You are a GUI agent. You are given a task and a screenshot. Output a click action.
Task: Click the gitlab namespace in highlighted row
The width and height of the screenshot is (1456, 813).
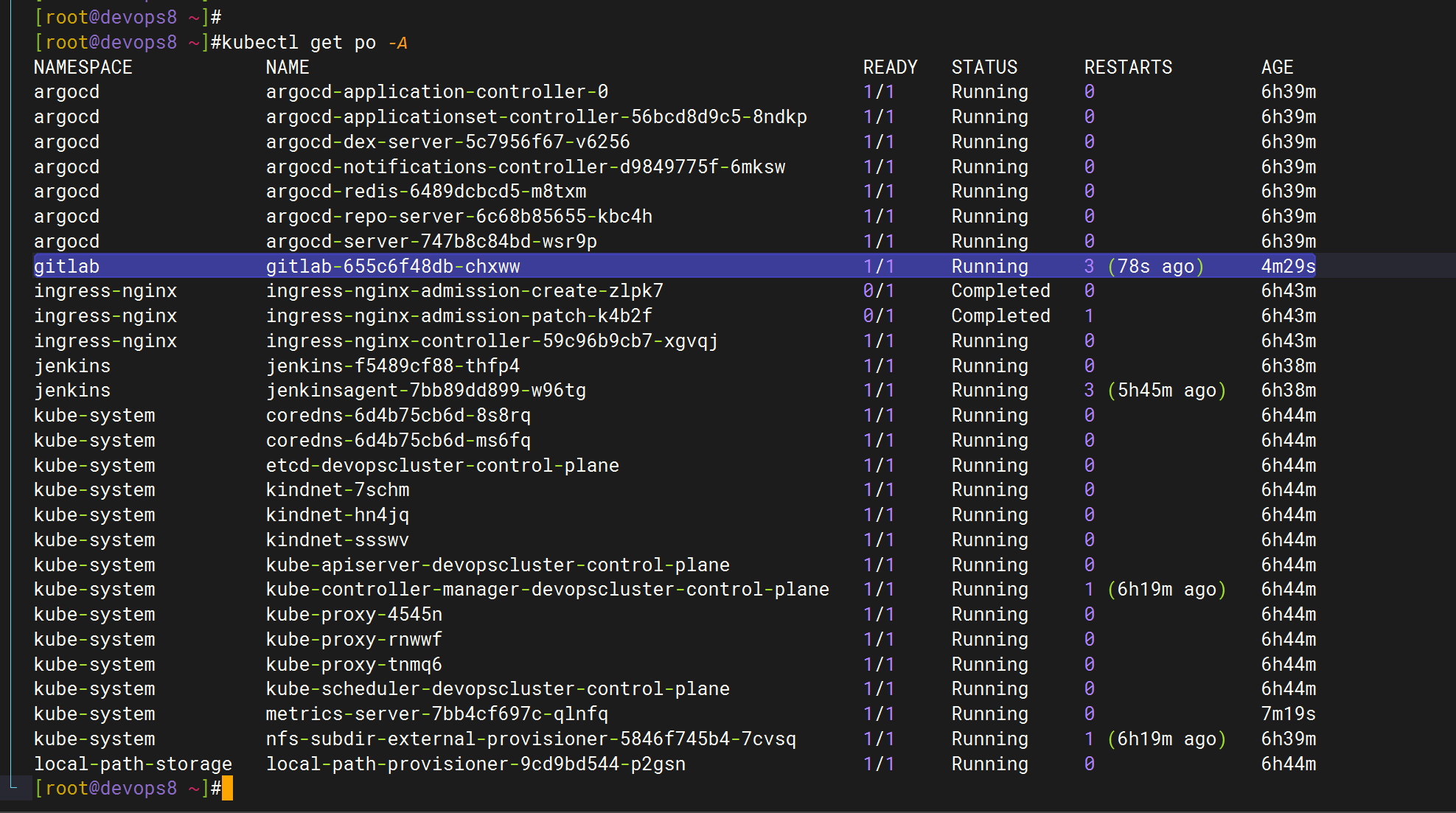point(66,266)
